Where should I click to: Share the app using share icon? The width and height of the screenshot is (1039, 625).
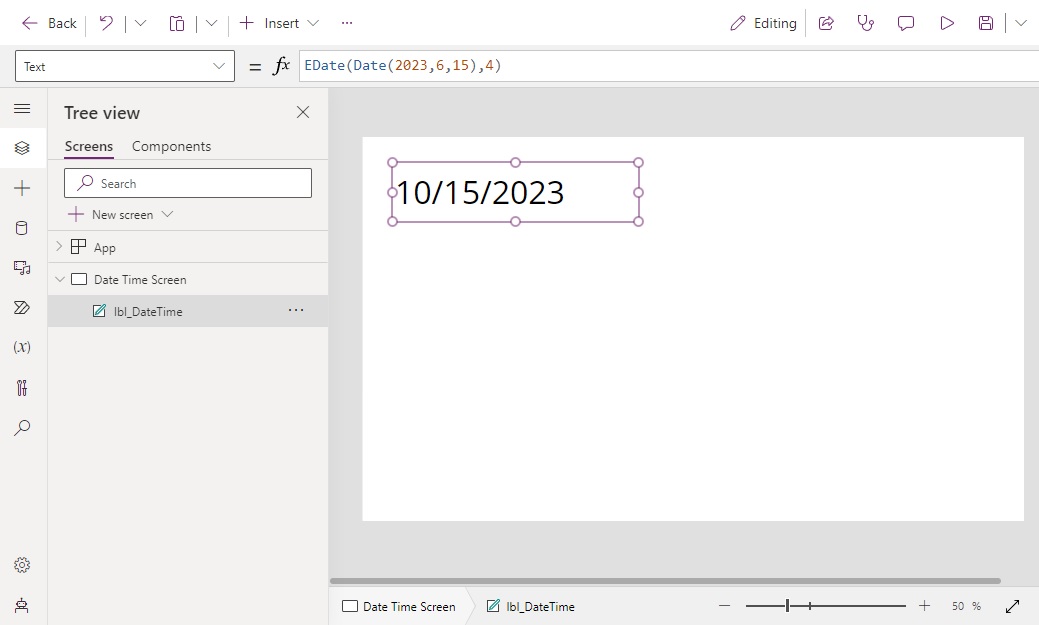point(826,23)
